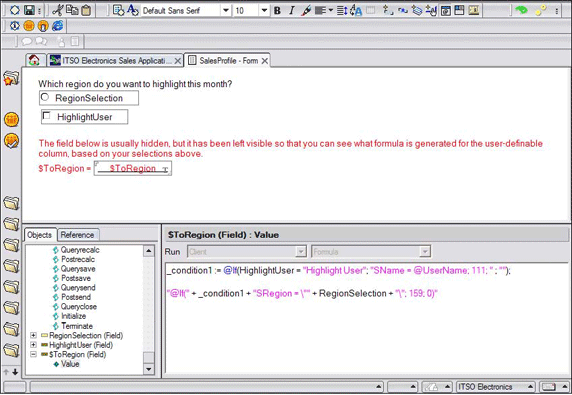Expand RegionSelection (Field) node
Screen dimensions: 572x395
coord(33,335)
